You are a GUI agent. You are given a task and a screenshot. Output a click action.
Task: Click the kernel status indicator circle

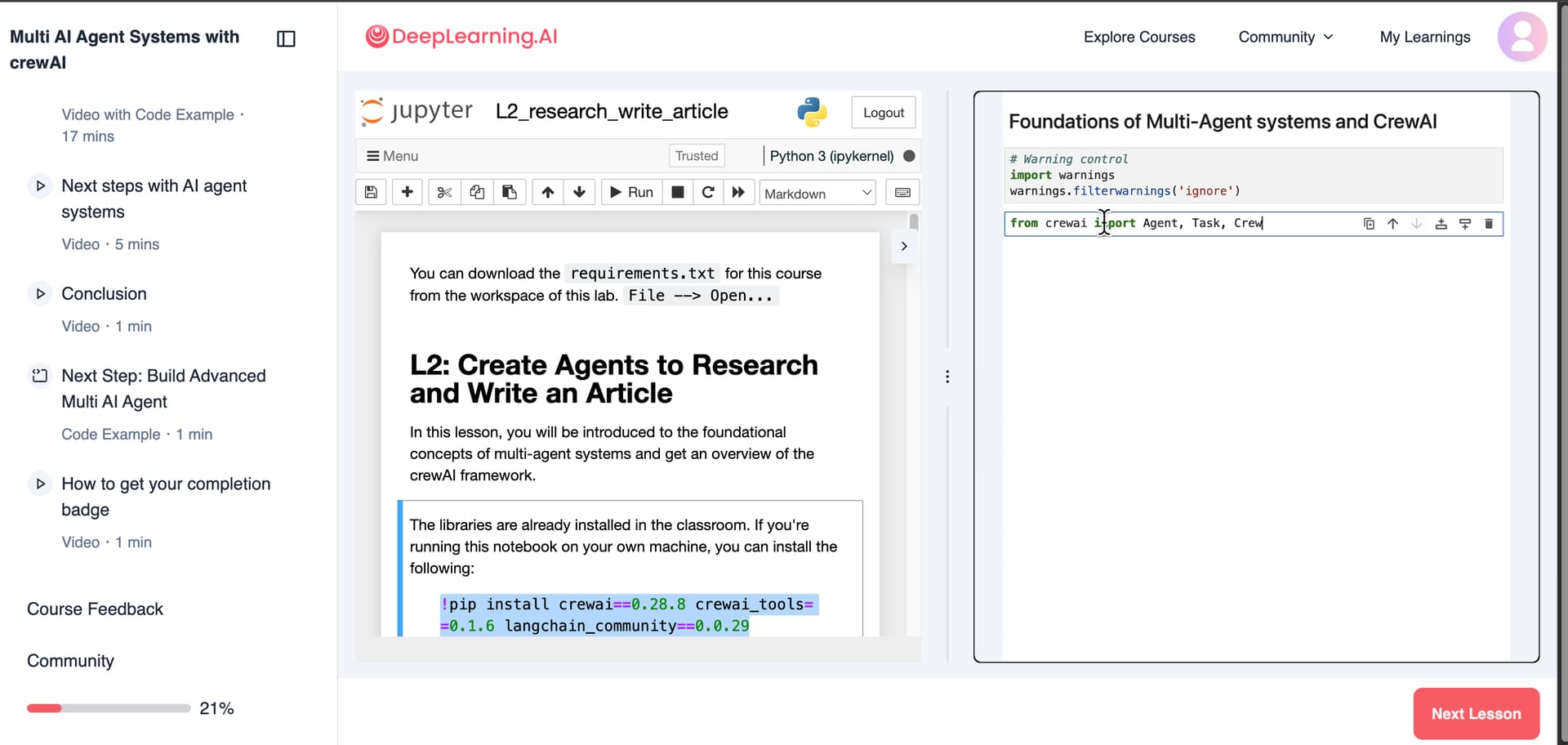pos(909,156)
